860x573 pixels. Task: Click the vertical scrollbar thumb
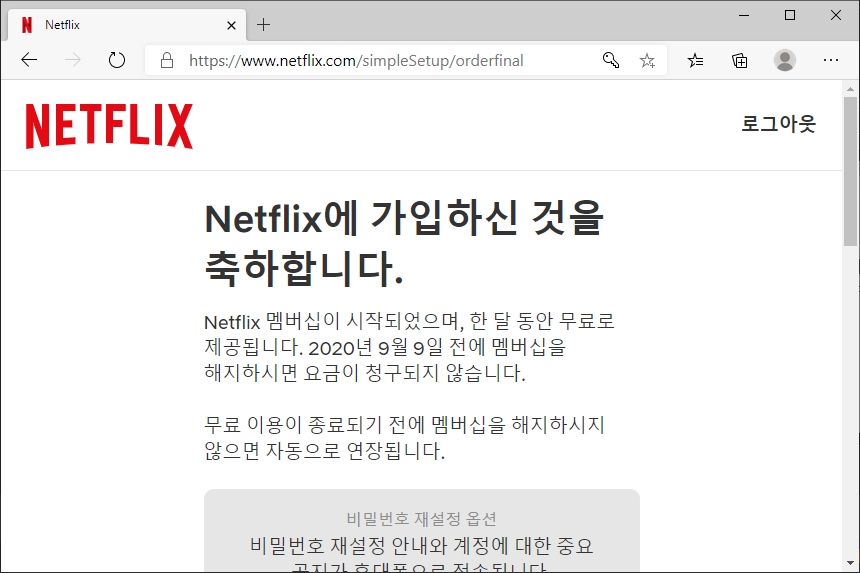(850, 172)
